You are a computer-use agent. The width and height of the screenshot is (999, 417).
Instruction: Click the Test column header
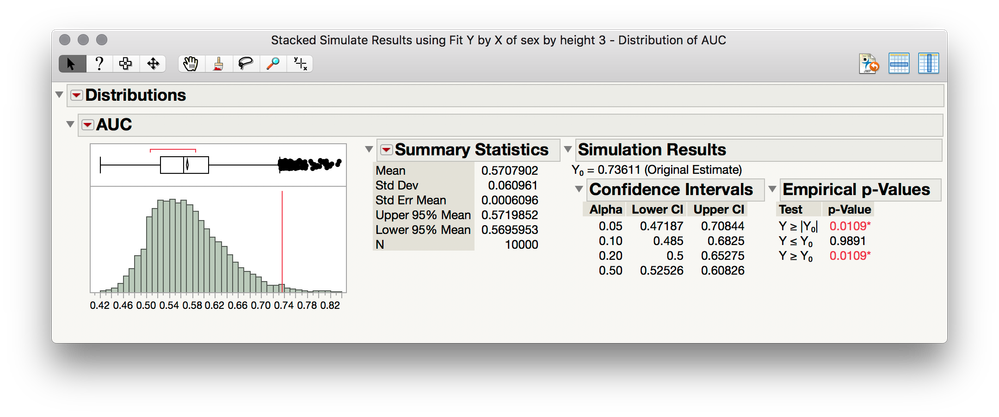791,209
